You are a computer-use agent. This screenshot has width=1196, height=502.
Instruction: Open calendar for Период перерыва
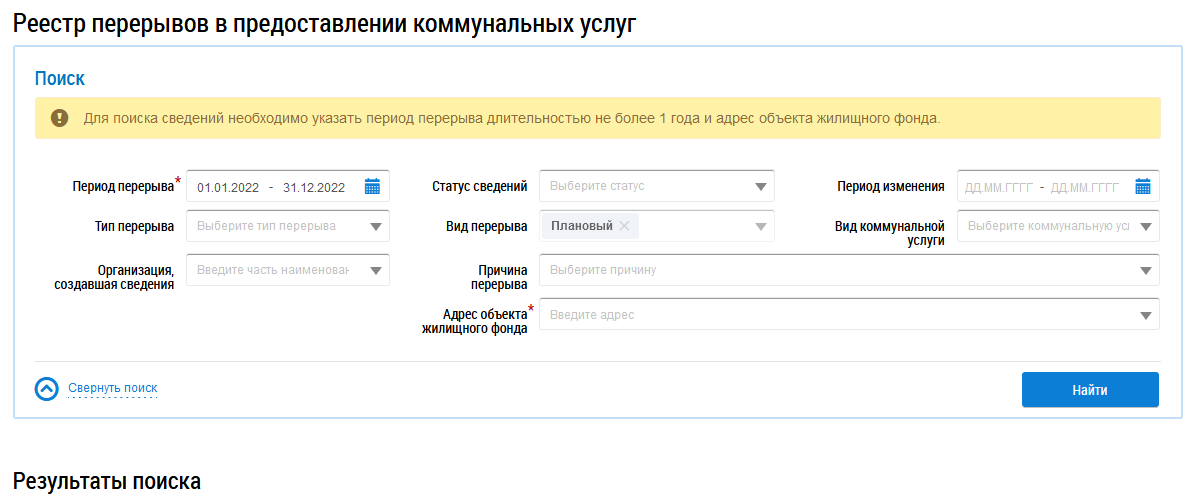(x=372, y=186)
